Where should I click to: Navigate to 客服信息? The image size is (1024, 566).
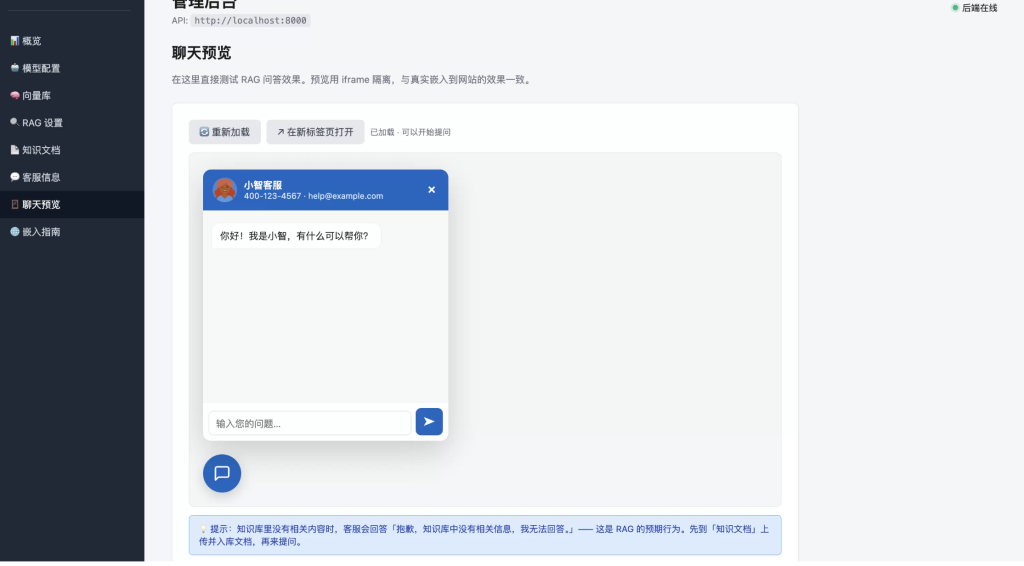72,177
